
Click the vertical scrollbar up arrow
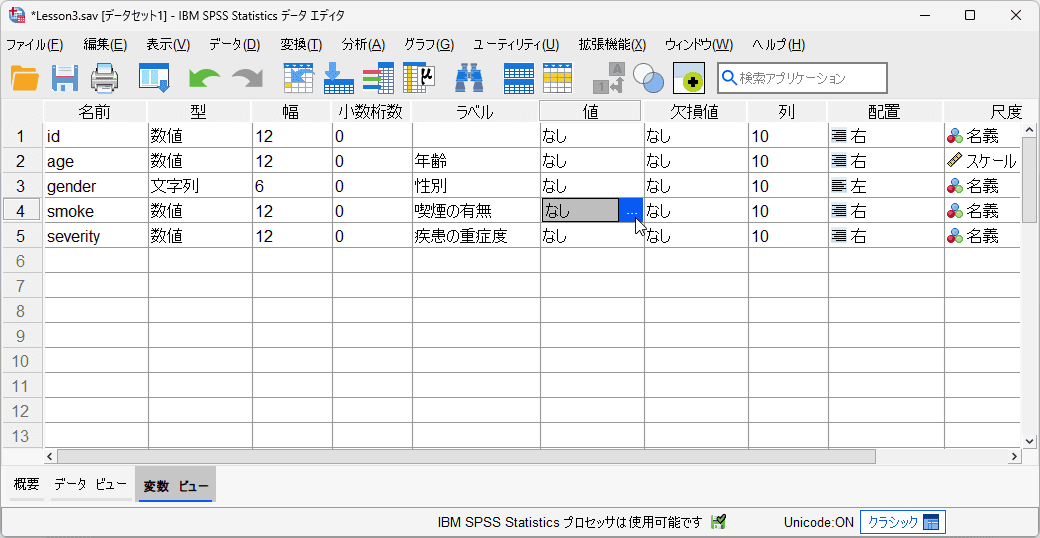point(1029,130)
